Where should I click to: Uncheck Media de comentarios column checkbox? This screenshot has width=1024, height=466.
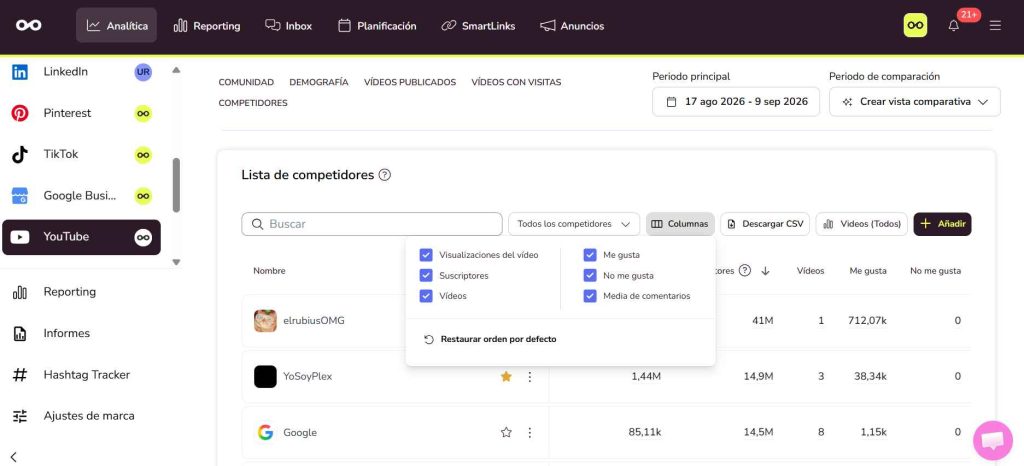pyautogui.click(x=590, y=296)
